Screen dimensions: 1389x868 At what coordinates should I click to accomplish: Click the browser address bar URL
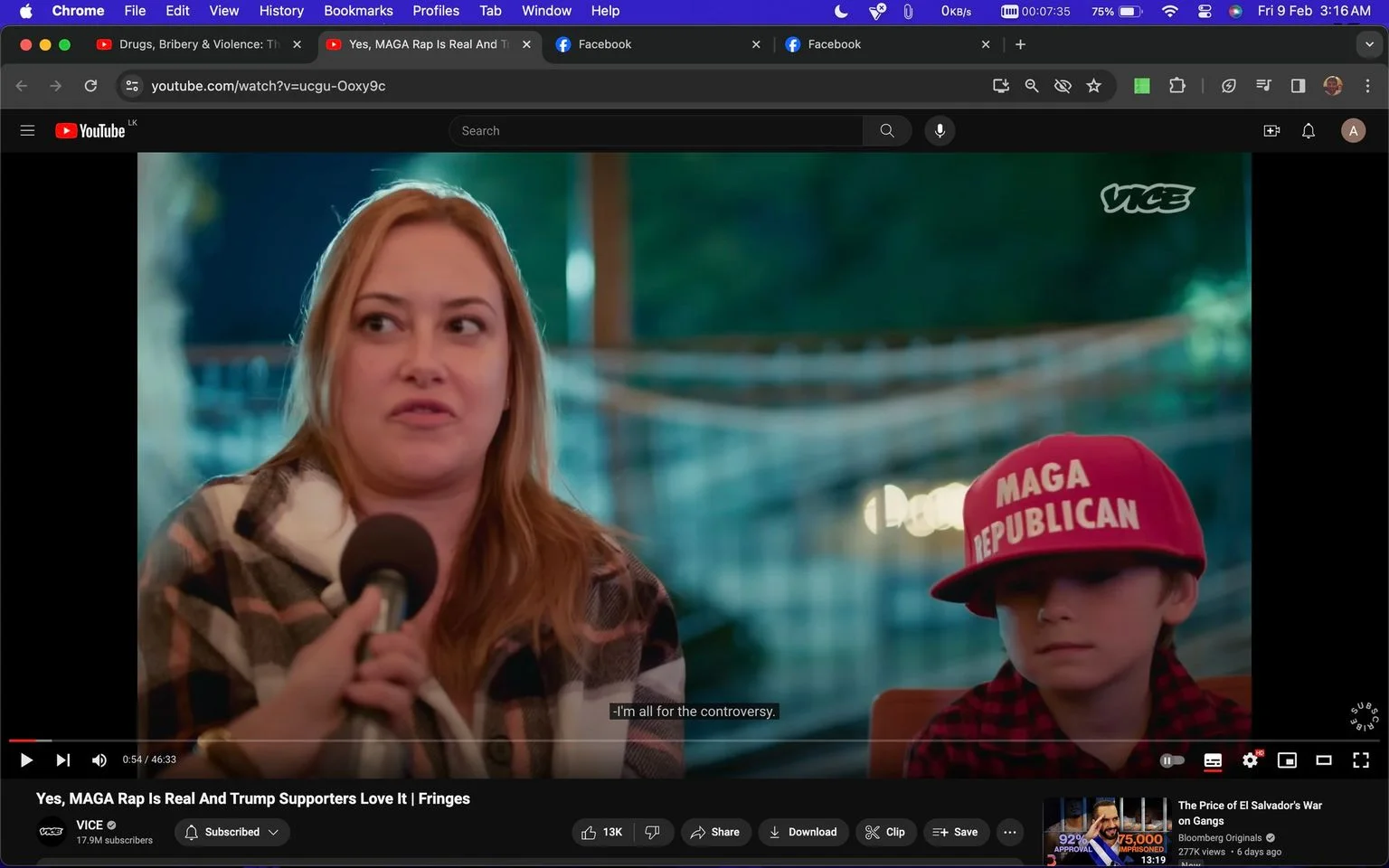click(269, 86)
